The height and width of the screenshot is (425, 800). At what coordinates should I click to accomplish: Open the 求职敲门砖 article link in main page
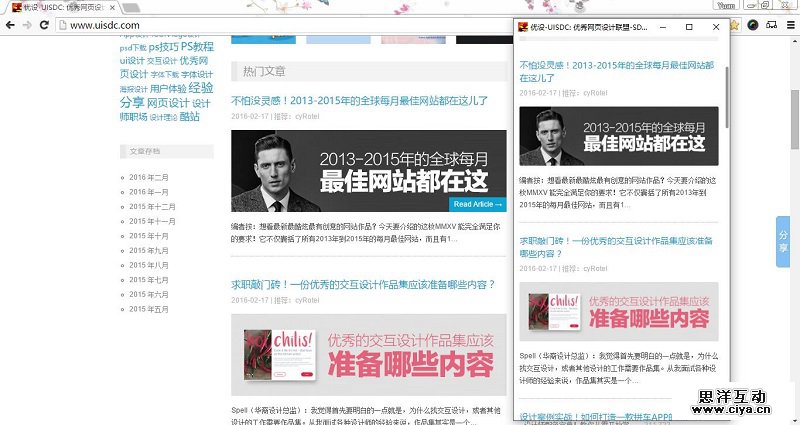coord(362,285)
